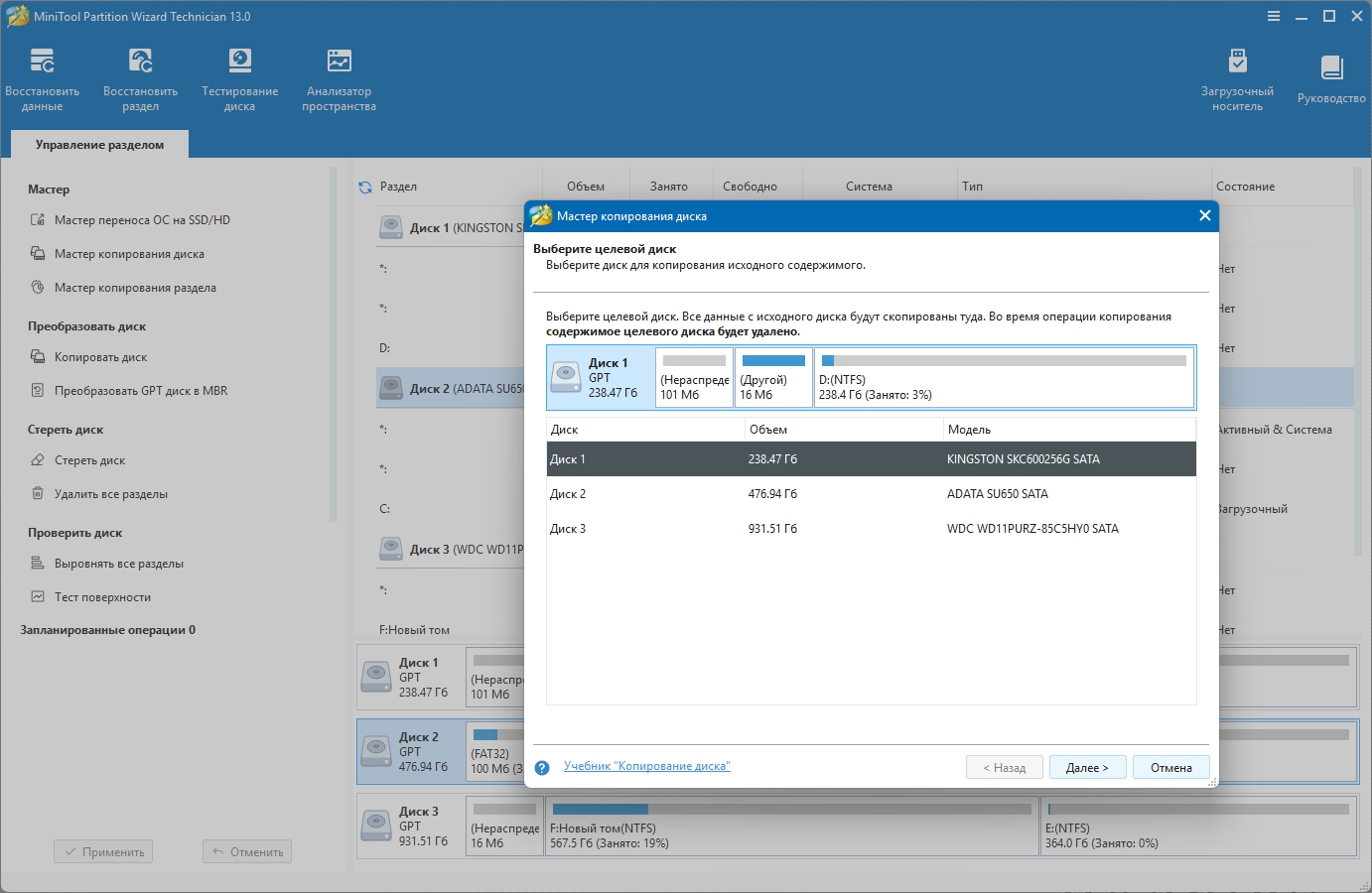This screenshot has width=1372, height=893.
Task: Start Мастер переноса ОС на SSD/HD
Action: (142, 220)
